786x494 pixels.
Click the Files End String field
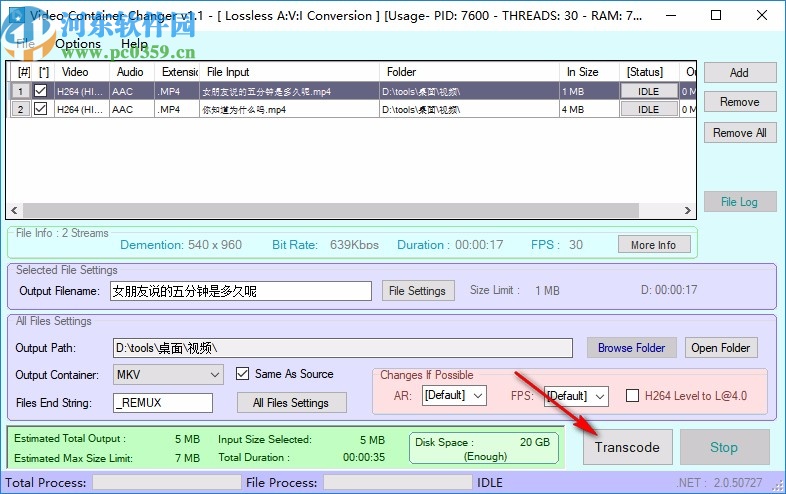coord(163,403)
